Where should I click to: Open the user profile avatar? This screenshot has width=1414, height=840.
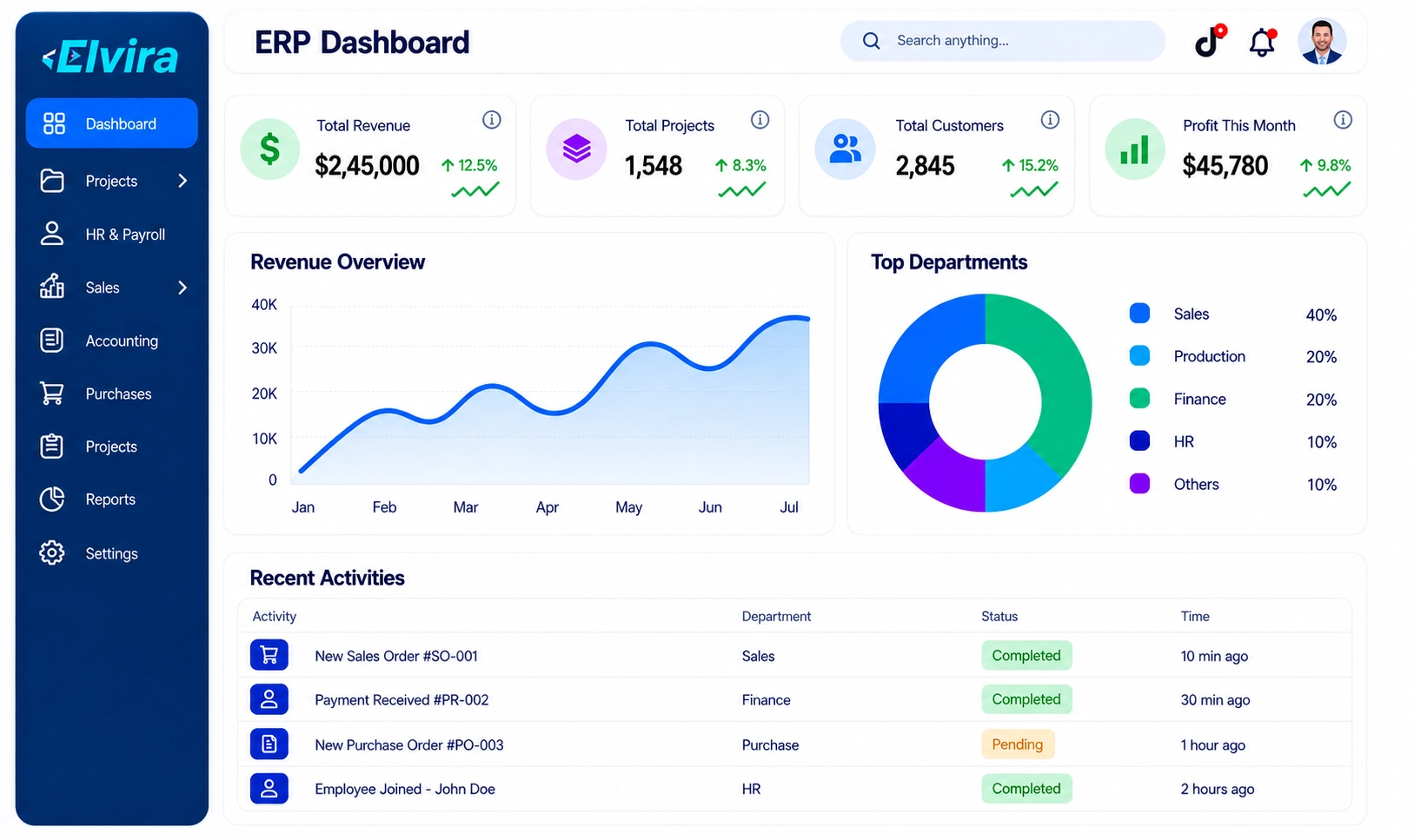click(x=1322, y=42)
